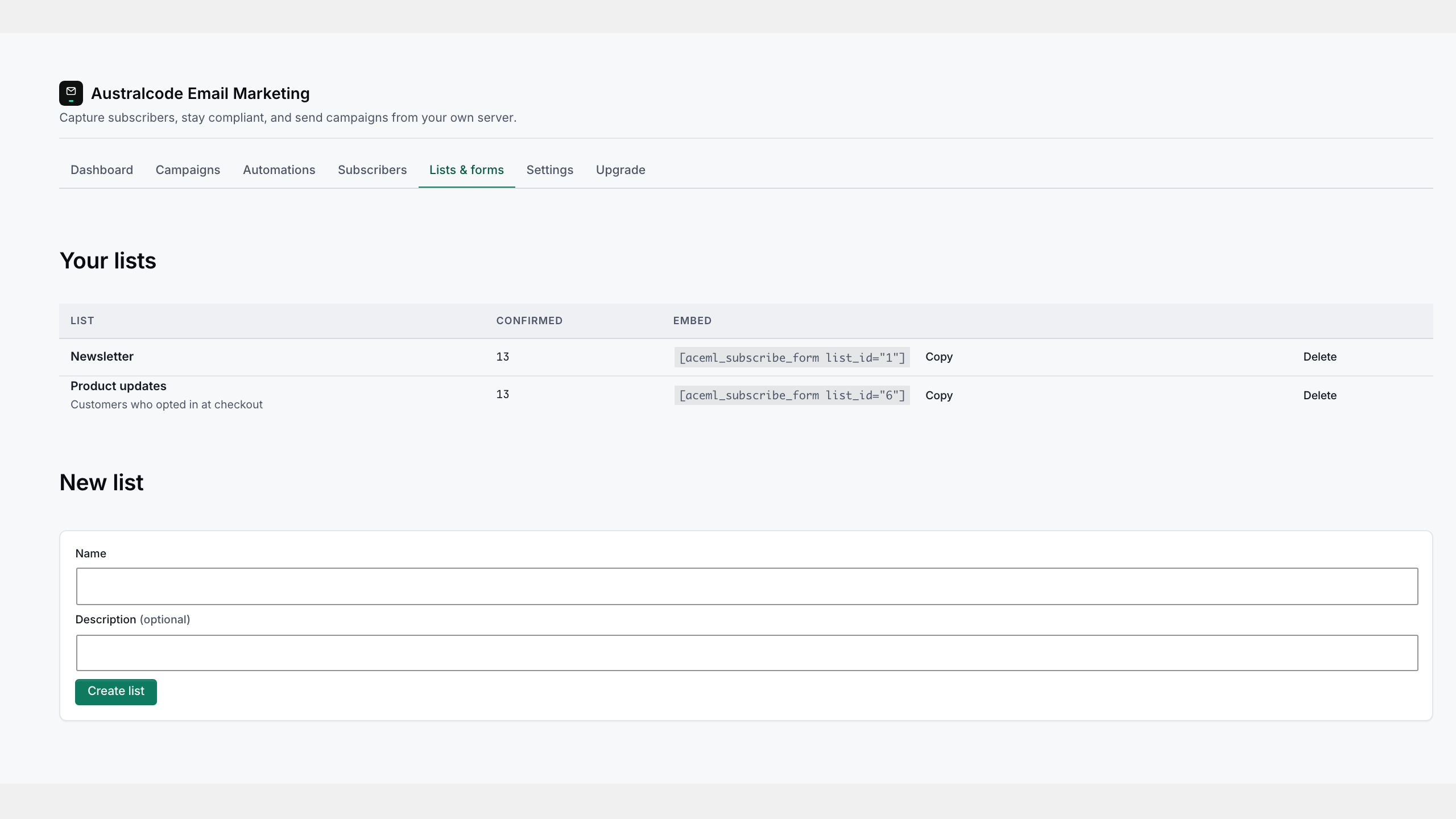
Task: Click 'Customers who opted in at checkout'
Action: (x=167, y=404)
